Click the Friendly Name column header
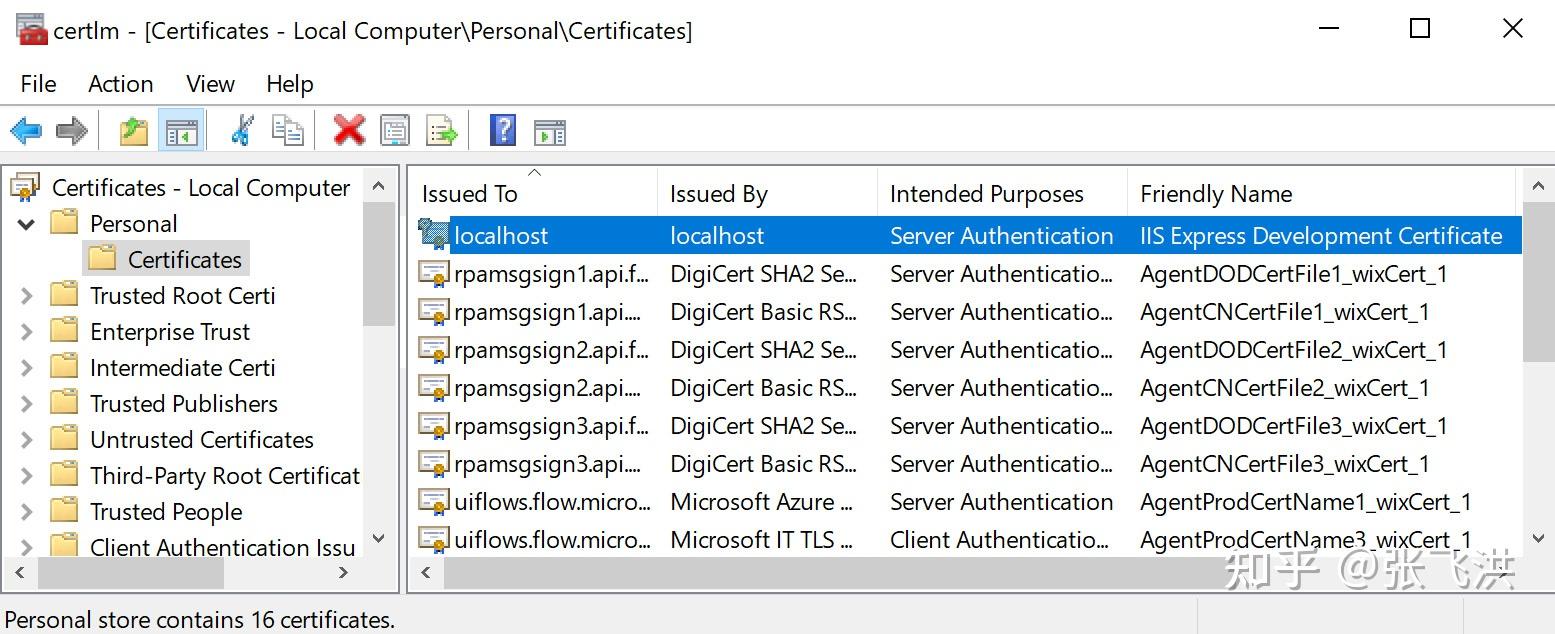 click(1215, 192)
